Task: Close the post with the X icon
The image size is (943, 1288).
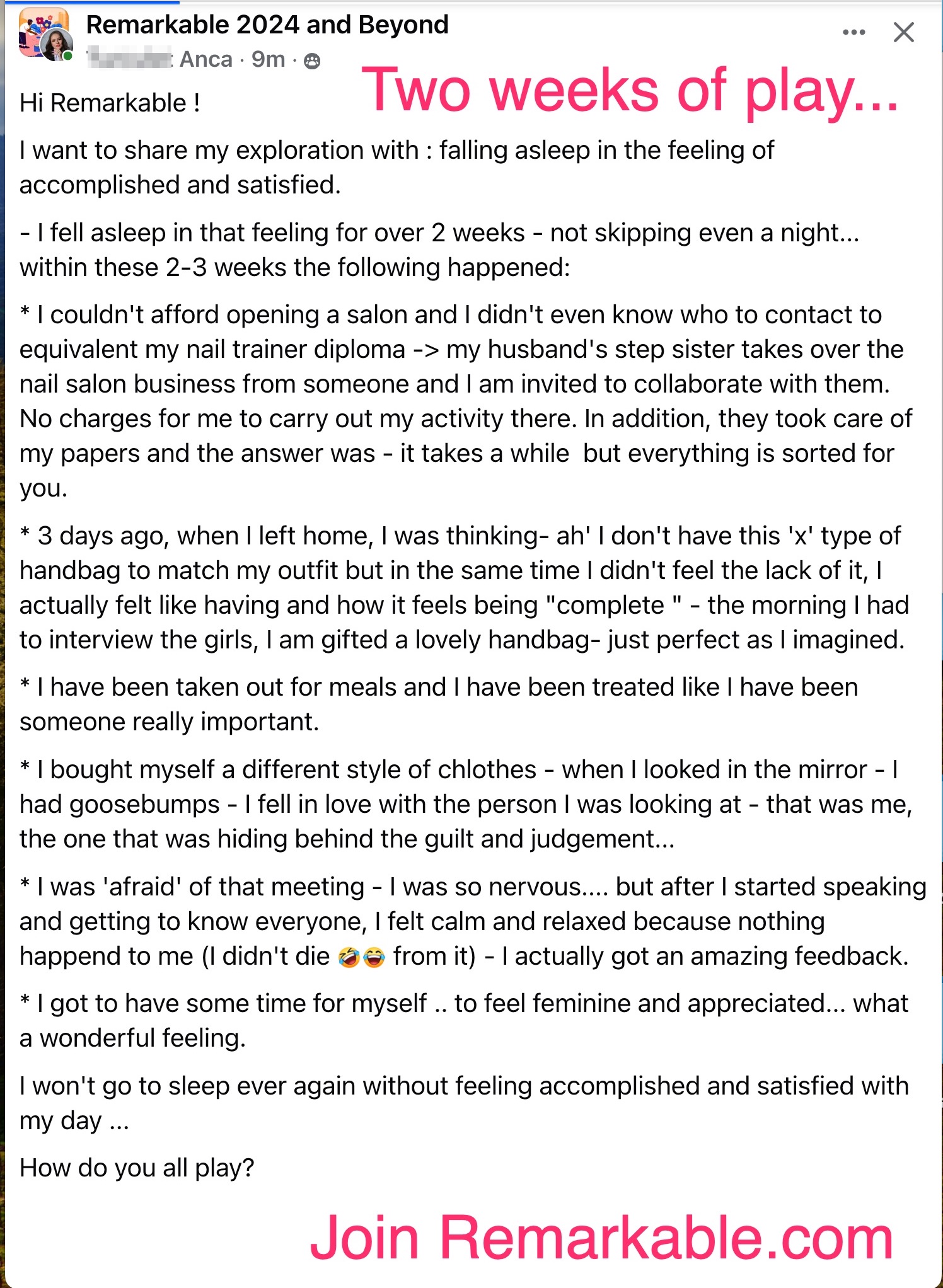Action: (903, 32)
